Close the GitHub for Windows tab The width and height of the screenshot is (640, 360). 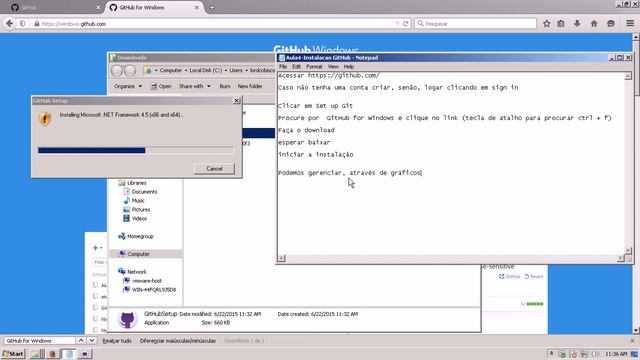point(196,7)
